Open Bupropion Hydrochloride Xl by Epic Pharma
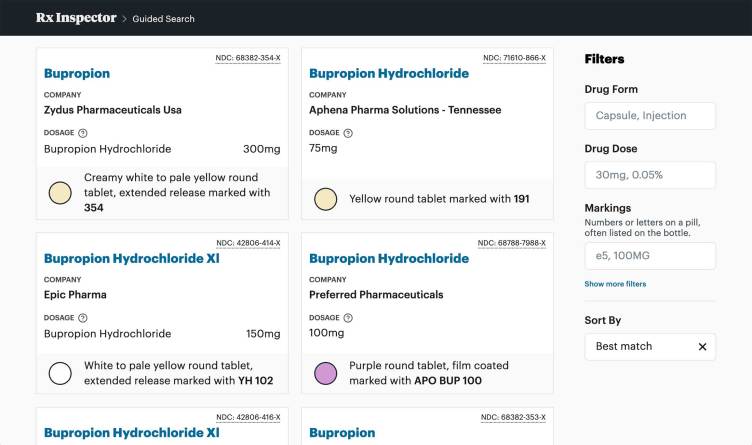Viewport: 752px width, 445px height. click(131, 258)
